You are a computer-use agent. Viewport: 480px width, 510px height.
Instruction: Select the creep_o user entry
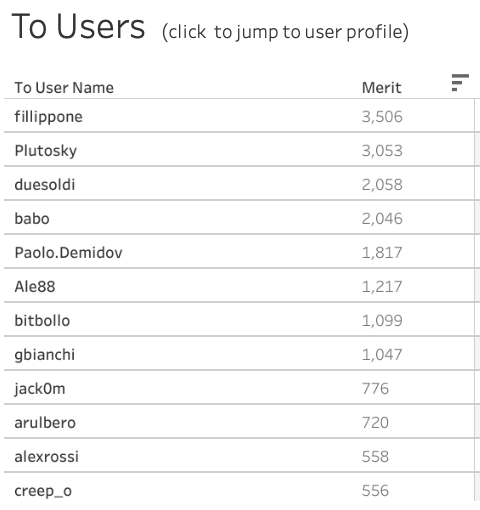click(43, 491)
